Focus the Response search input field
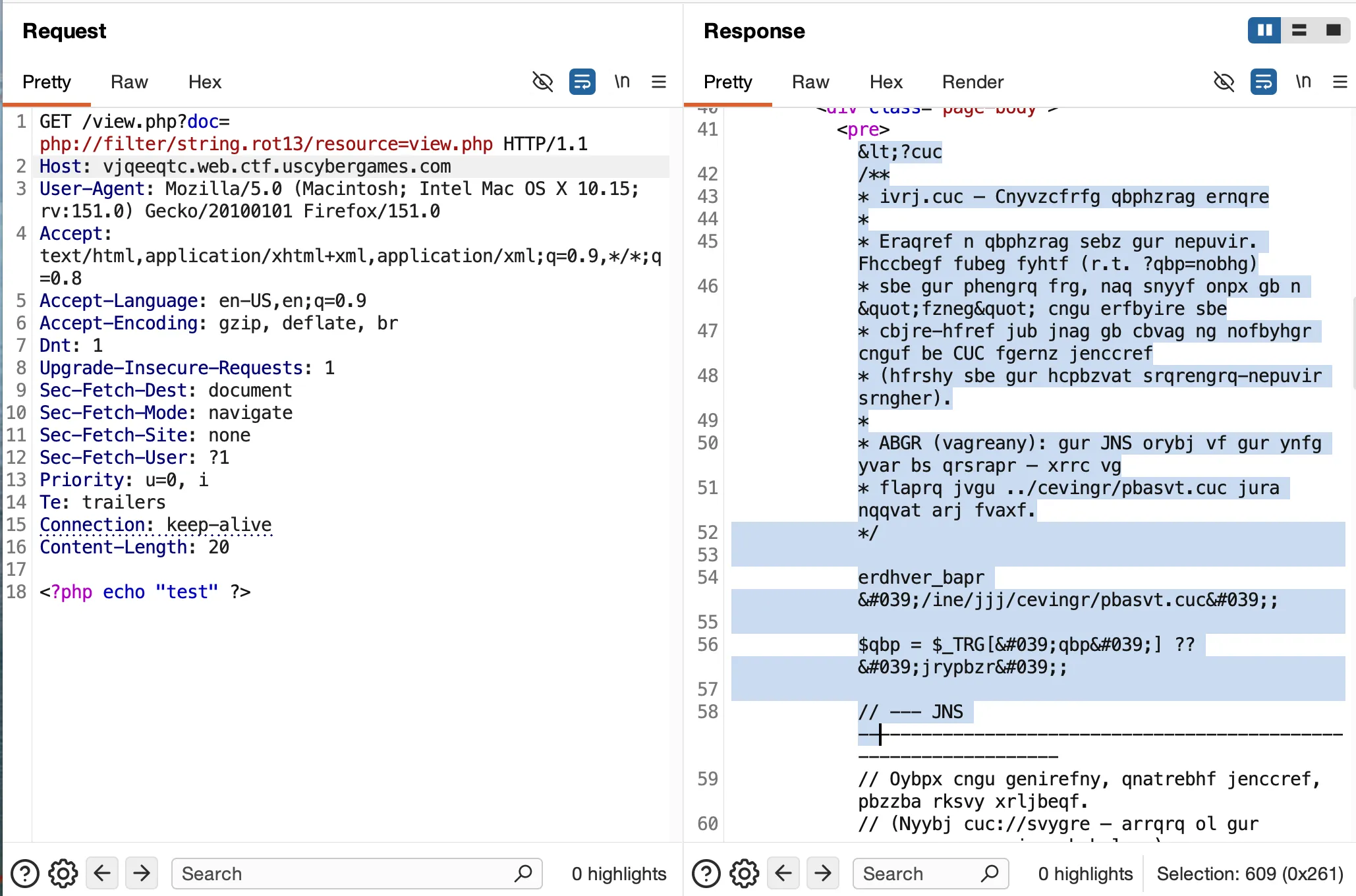 pos(930,874)
